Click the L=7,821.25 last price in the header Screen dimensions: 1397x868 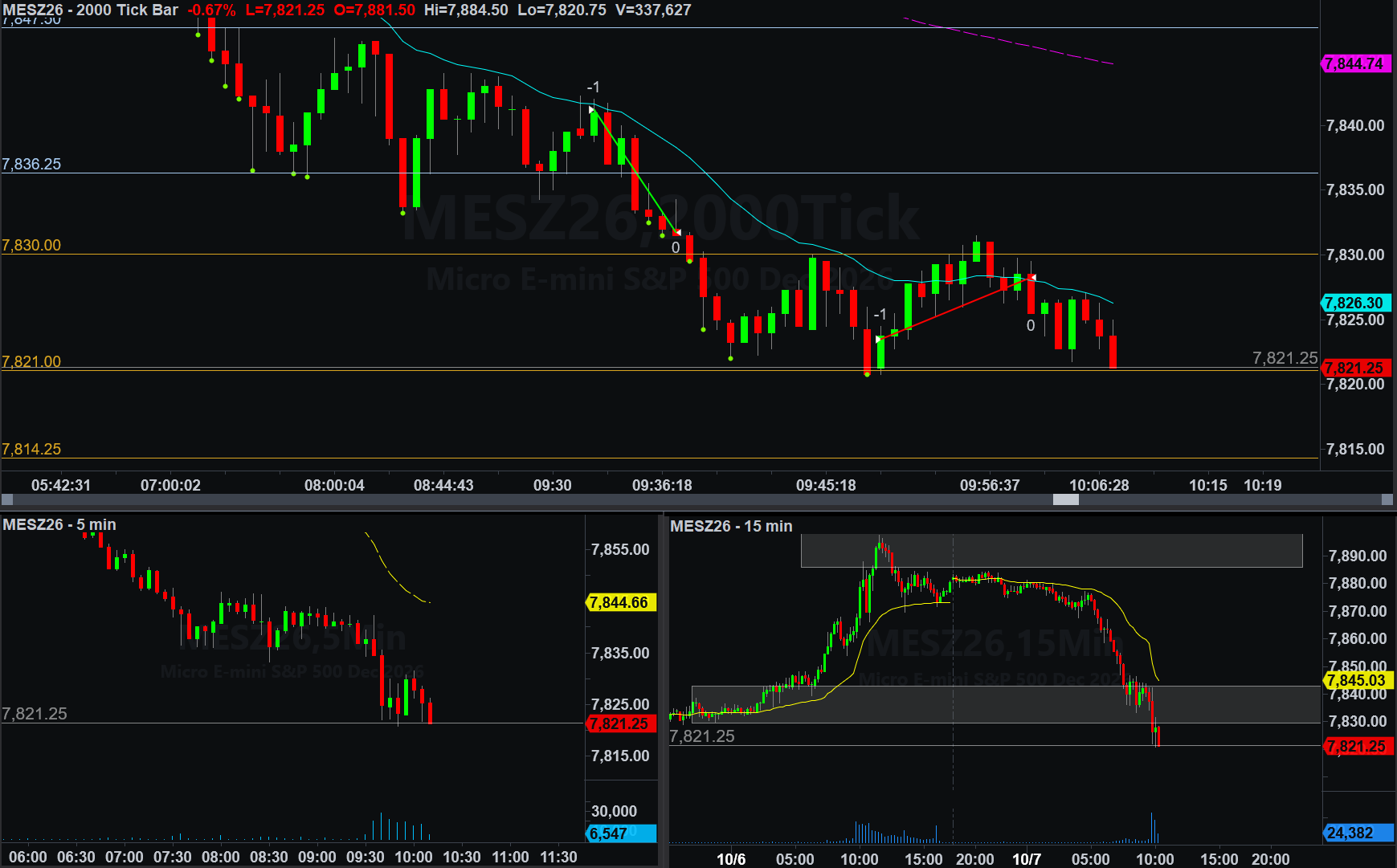(x=285, y=10)
